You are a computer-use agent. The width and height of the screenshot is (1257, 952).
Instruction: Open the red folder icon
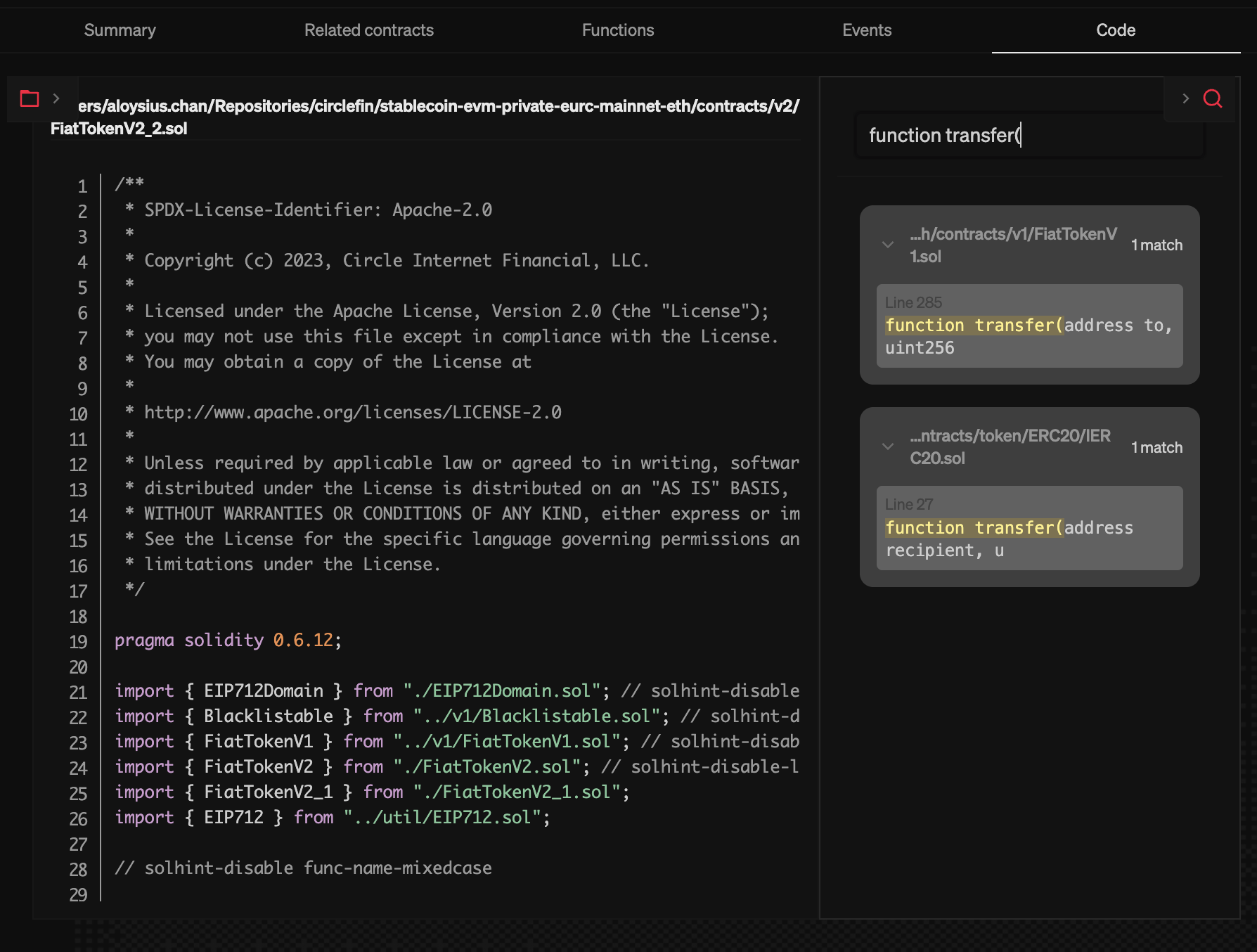pos(29,99)
